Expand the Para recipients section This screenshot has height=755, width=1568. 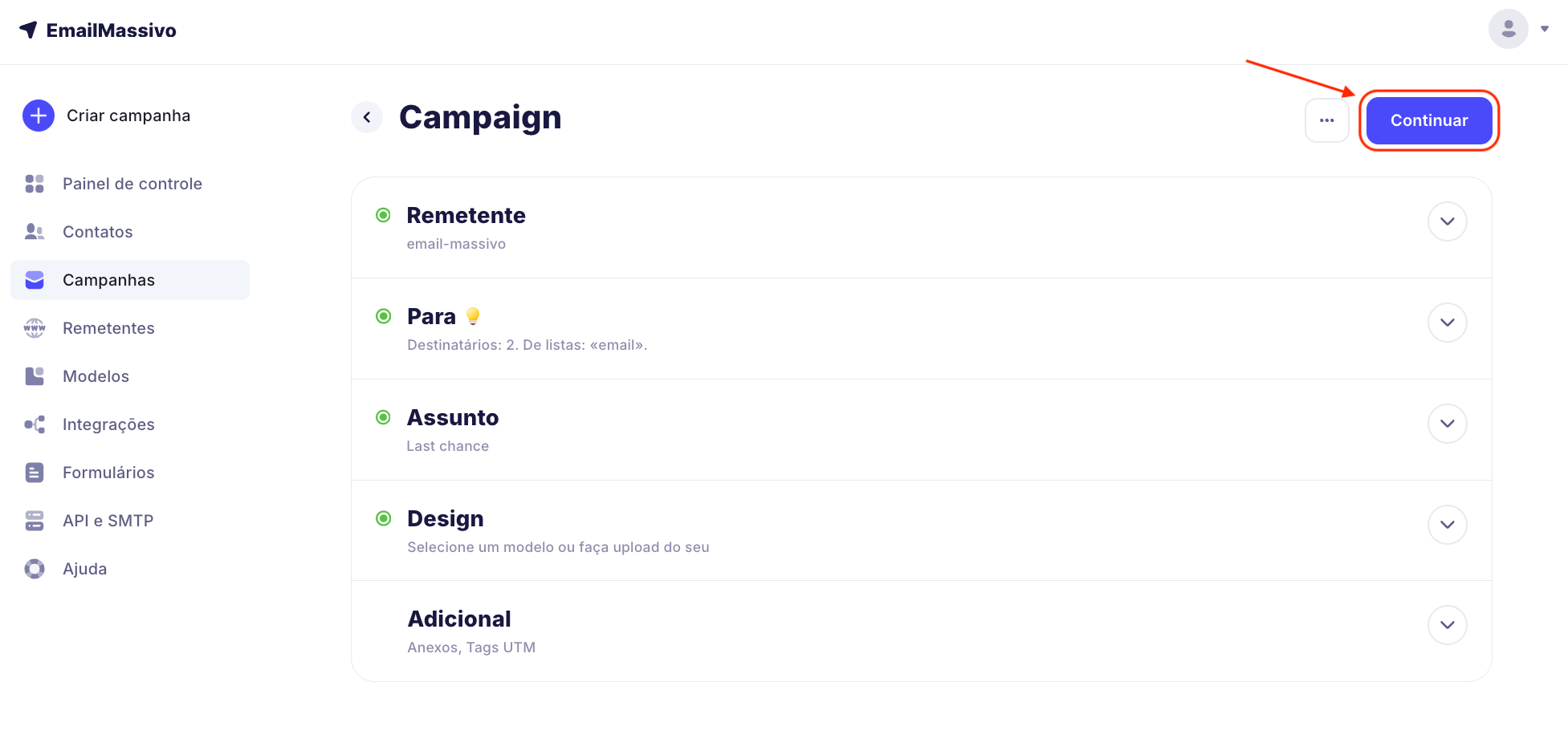click(x=1447, y=323)
